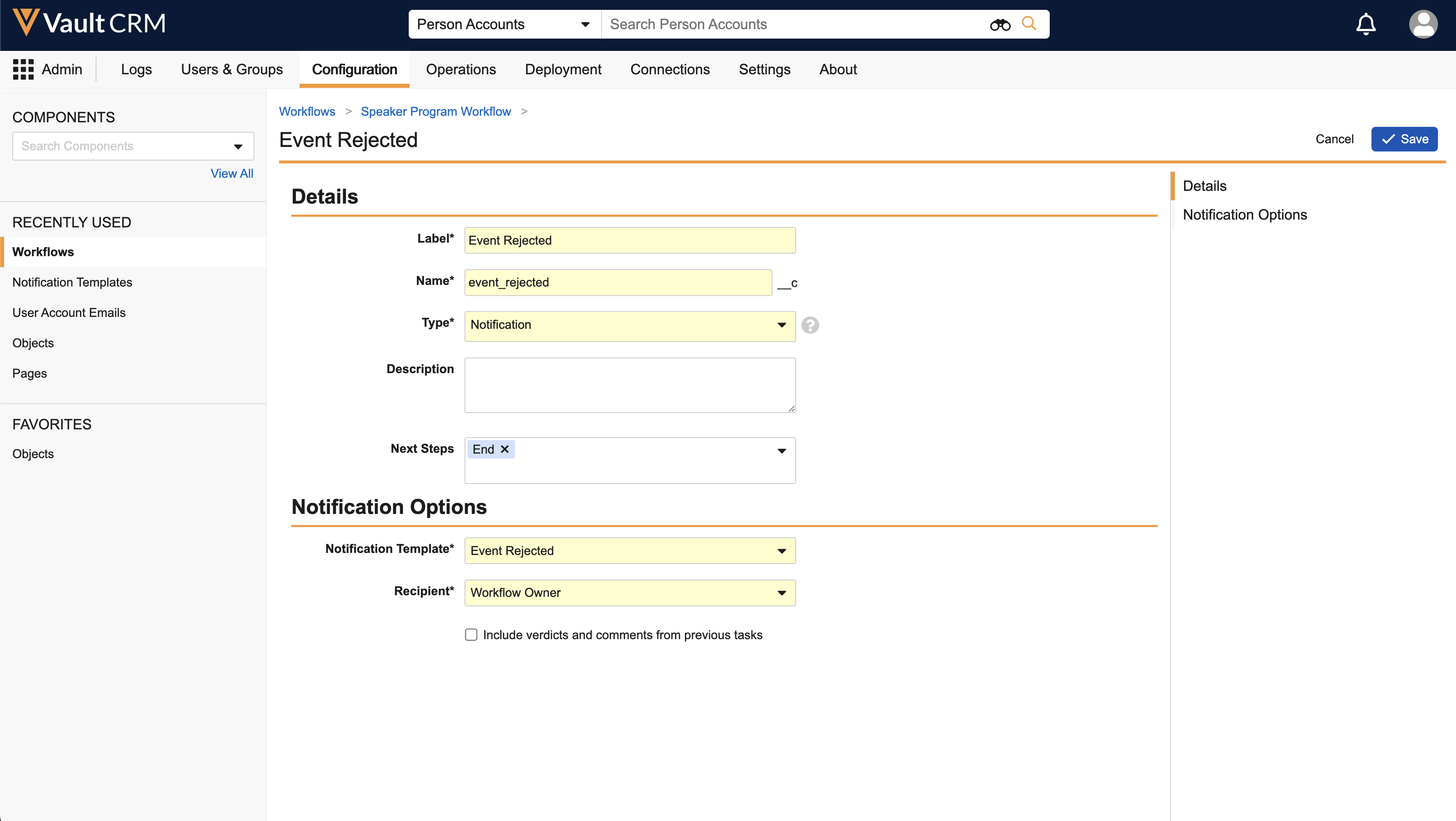
Task: Enable Include verdicts and comments checkbox
Action: [471, 634]
